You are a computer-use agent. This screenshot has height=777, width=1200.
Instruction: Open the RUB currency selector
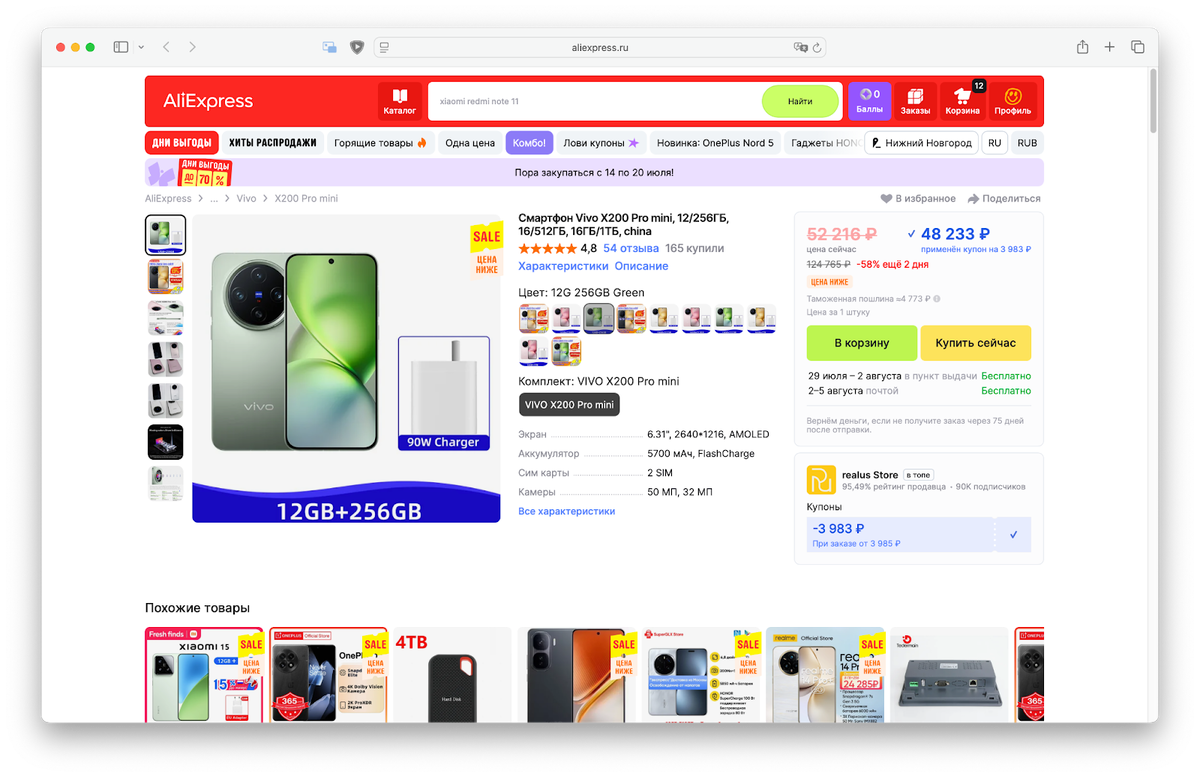pos(1027,143)
